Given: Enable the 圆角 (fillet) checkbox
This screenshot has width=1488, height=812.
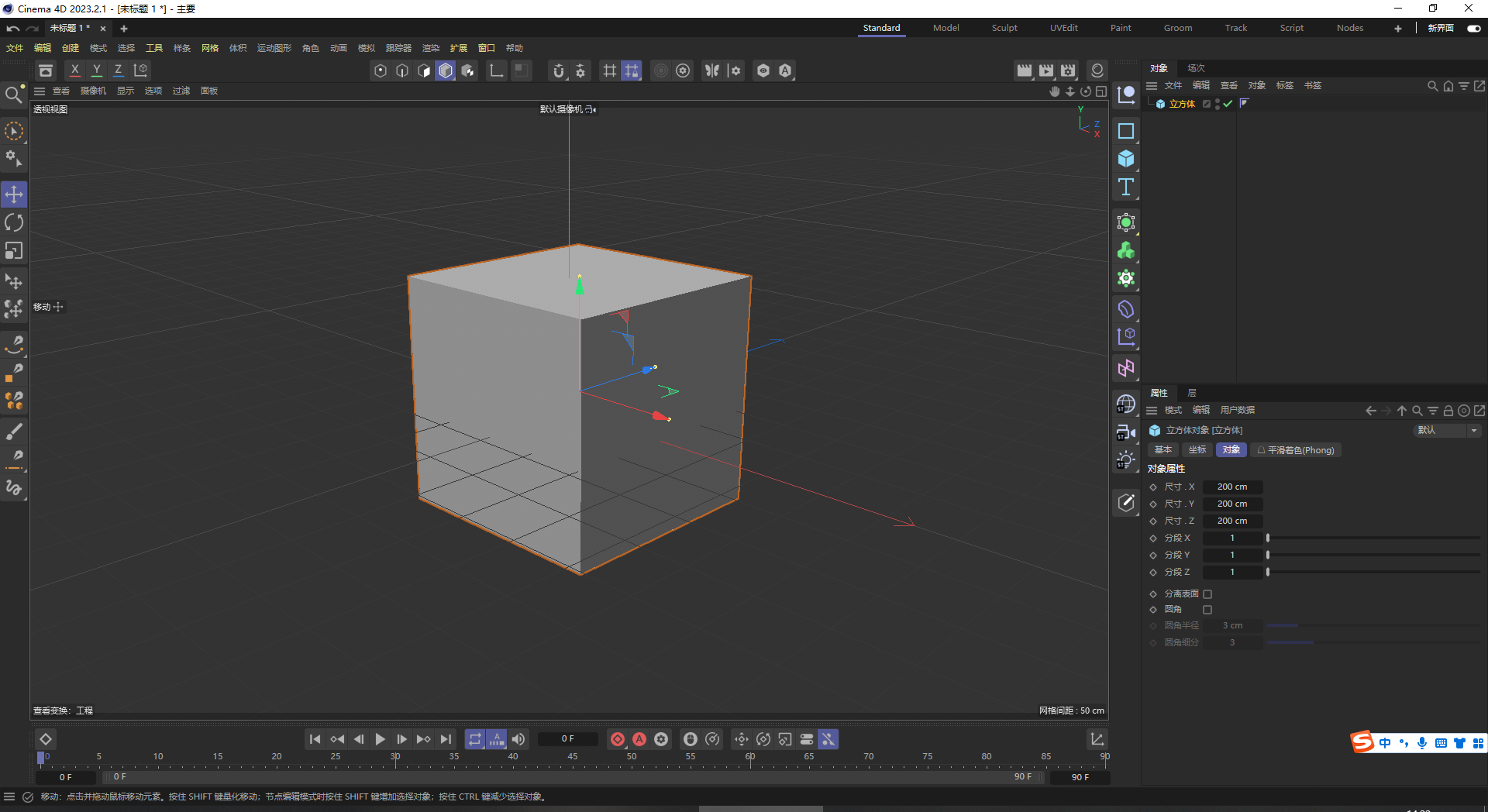Looking at the screenshot, I should point(1207,610).
